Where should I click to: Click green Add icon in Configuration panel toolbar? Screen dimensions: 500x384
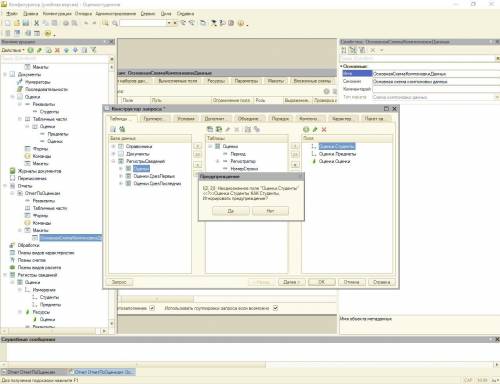(31, 50)
